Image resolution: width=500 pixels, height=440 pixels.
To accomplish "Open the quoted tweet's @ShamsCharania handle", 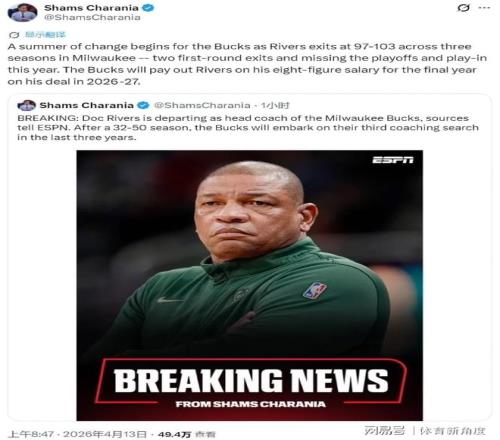I will coord(202,105).
